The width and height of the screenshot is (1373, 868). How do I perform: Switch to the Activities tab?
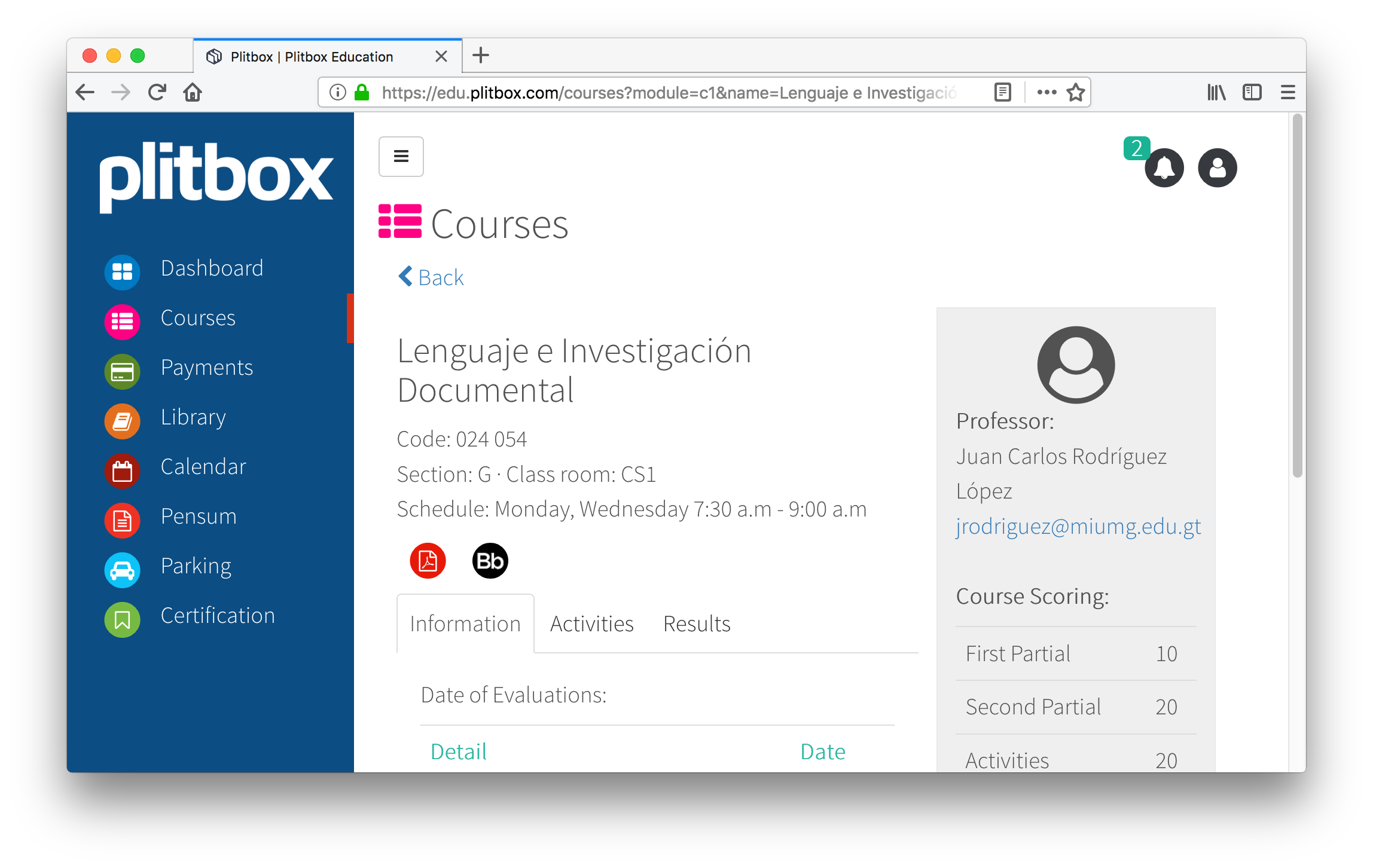click(x=591, y=624)
